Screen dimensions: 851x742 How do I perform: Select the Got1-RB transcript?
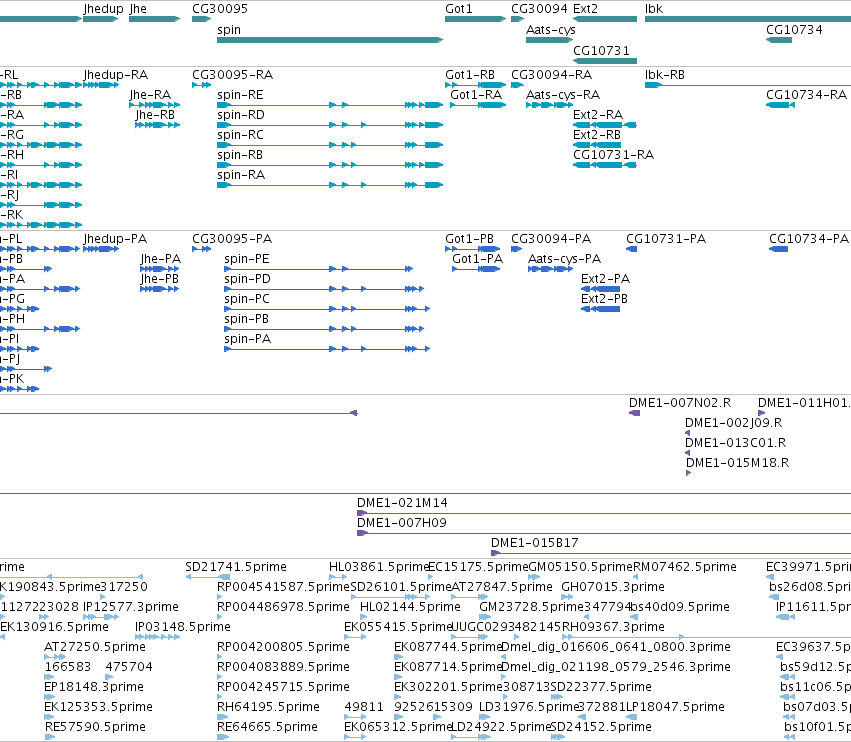tap(475, 85)
